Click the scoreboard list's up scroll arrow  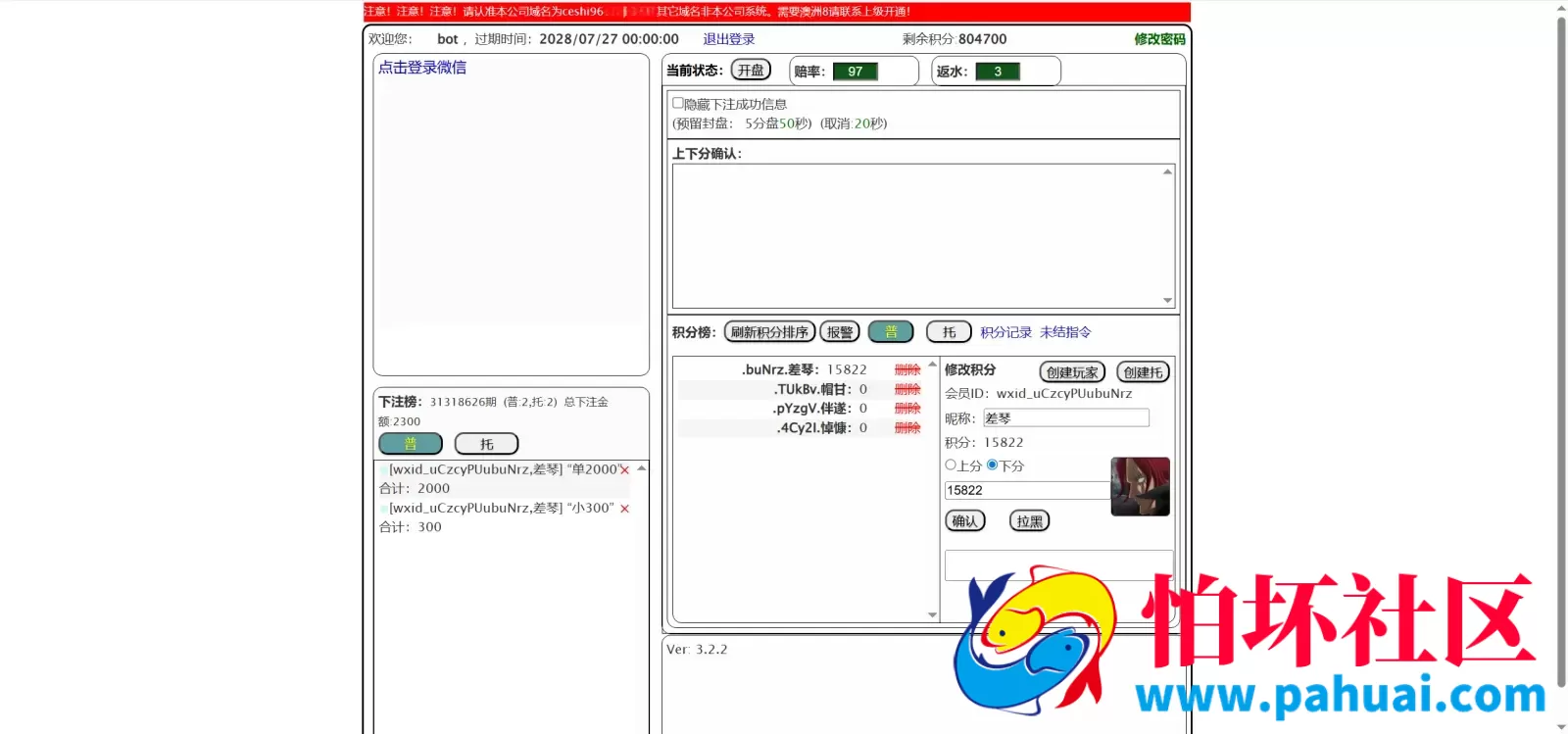(932, 365)
